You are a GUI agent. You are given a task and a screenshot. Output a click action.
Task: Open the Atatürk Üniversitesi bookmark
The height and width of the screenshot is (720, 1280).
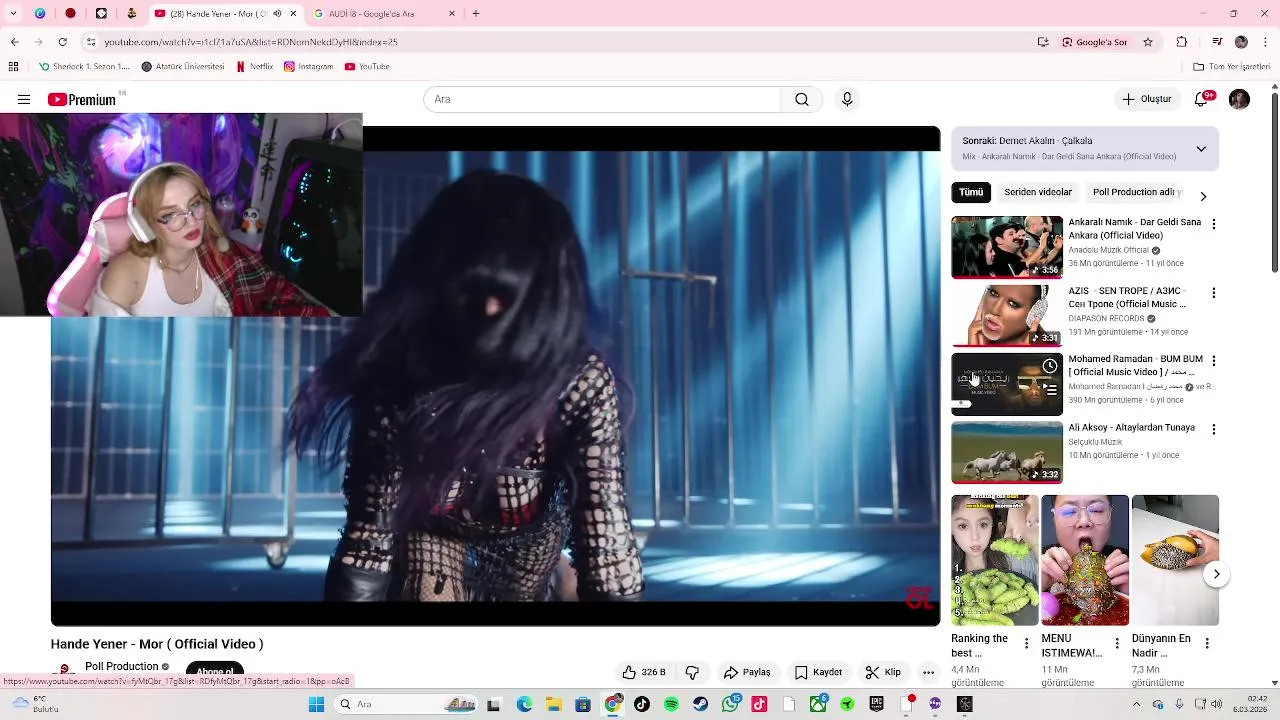(x=183, y=67)
